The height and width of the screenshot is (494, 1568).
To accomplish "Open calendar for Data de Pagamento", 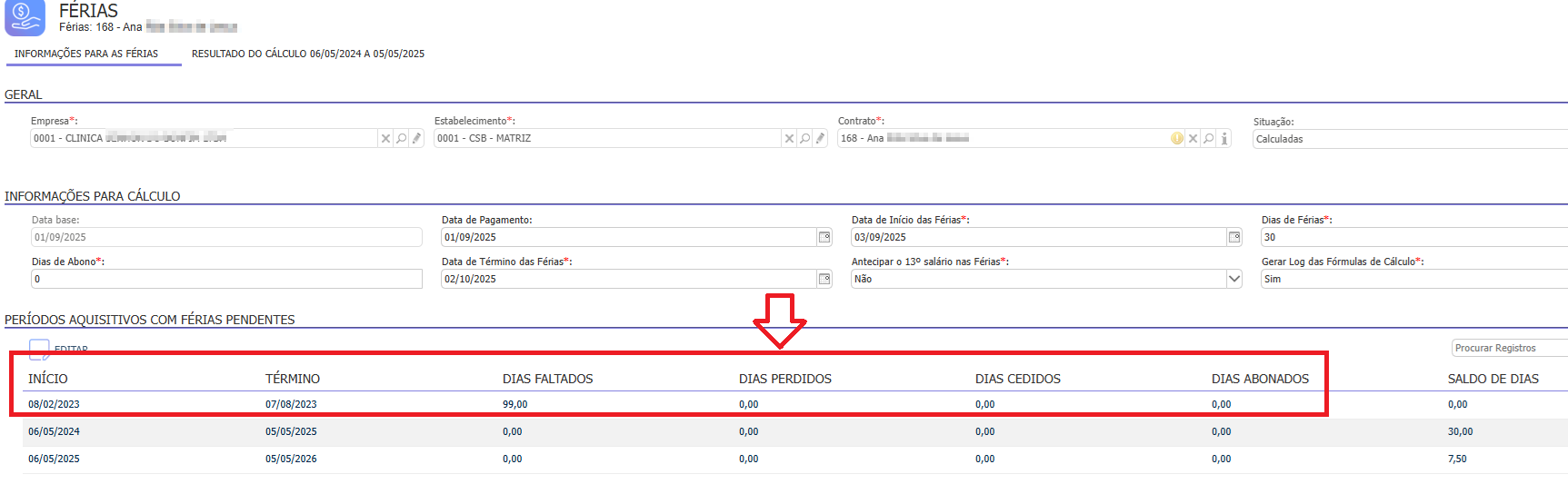I will click(824, 237).
